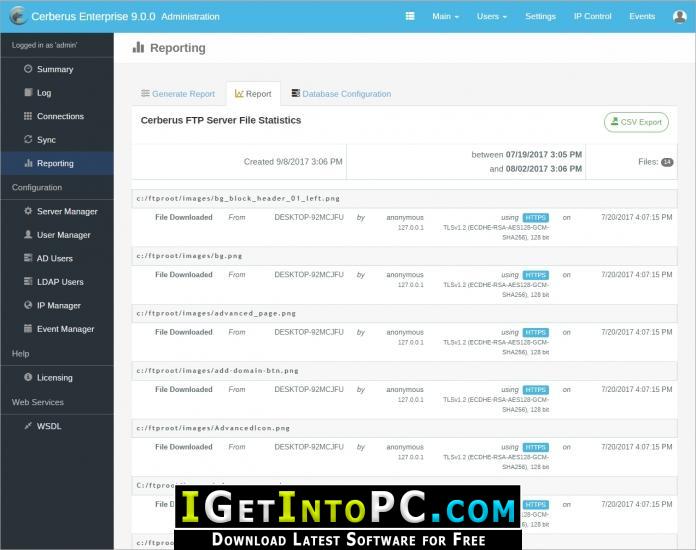Click the WSDL plug icon
The height and width of the screenshot is (550, 696).
click(28, 426)
